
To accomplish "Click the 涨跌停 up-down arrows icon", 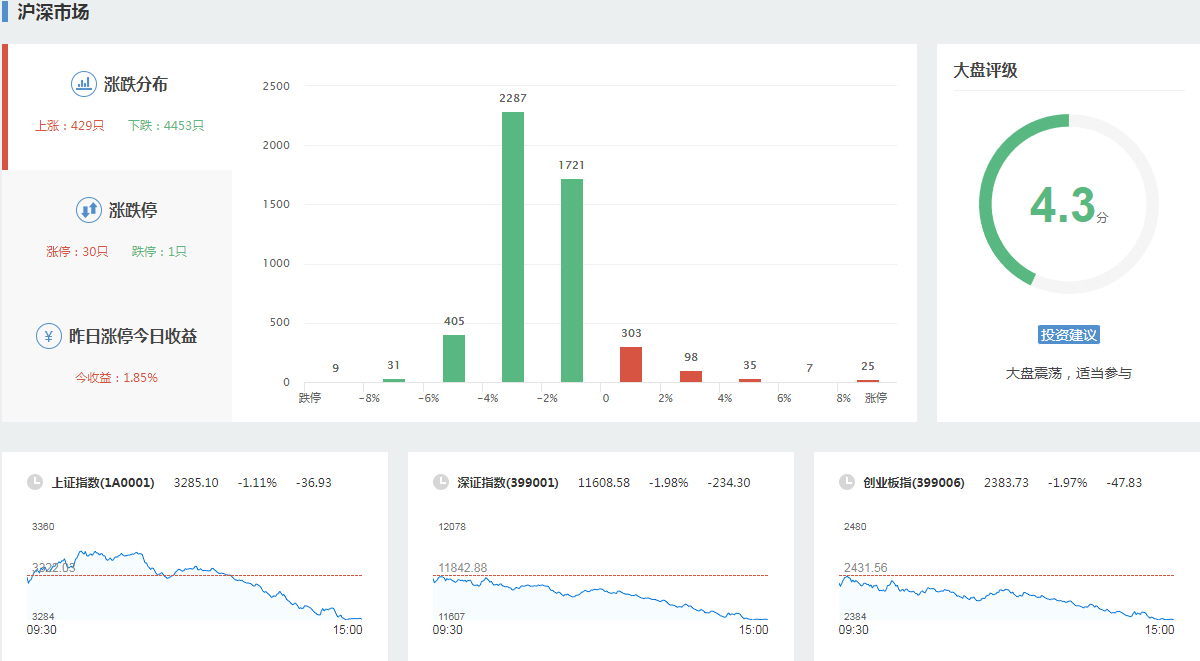I will 89,210.
